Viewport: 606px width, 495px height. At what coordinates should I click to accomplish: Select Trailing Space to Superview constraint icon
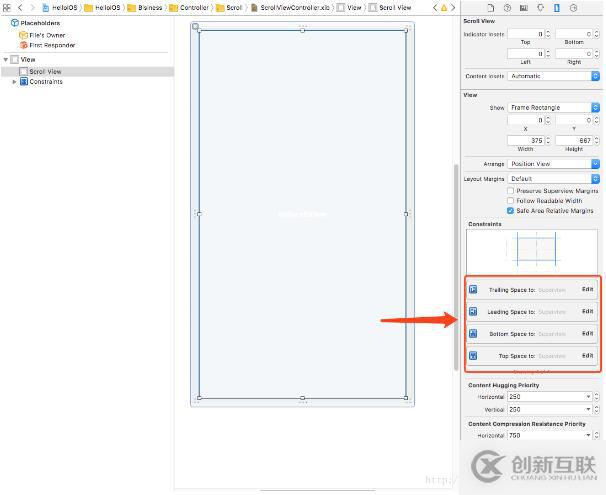point(473,289)
